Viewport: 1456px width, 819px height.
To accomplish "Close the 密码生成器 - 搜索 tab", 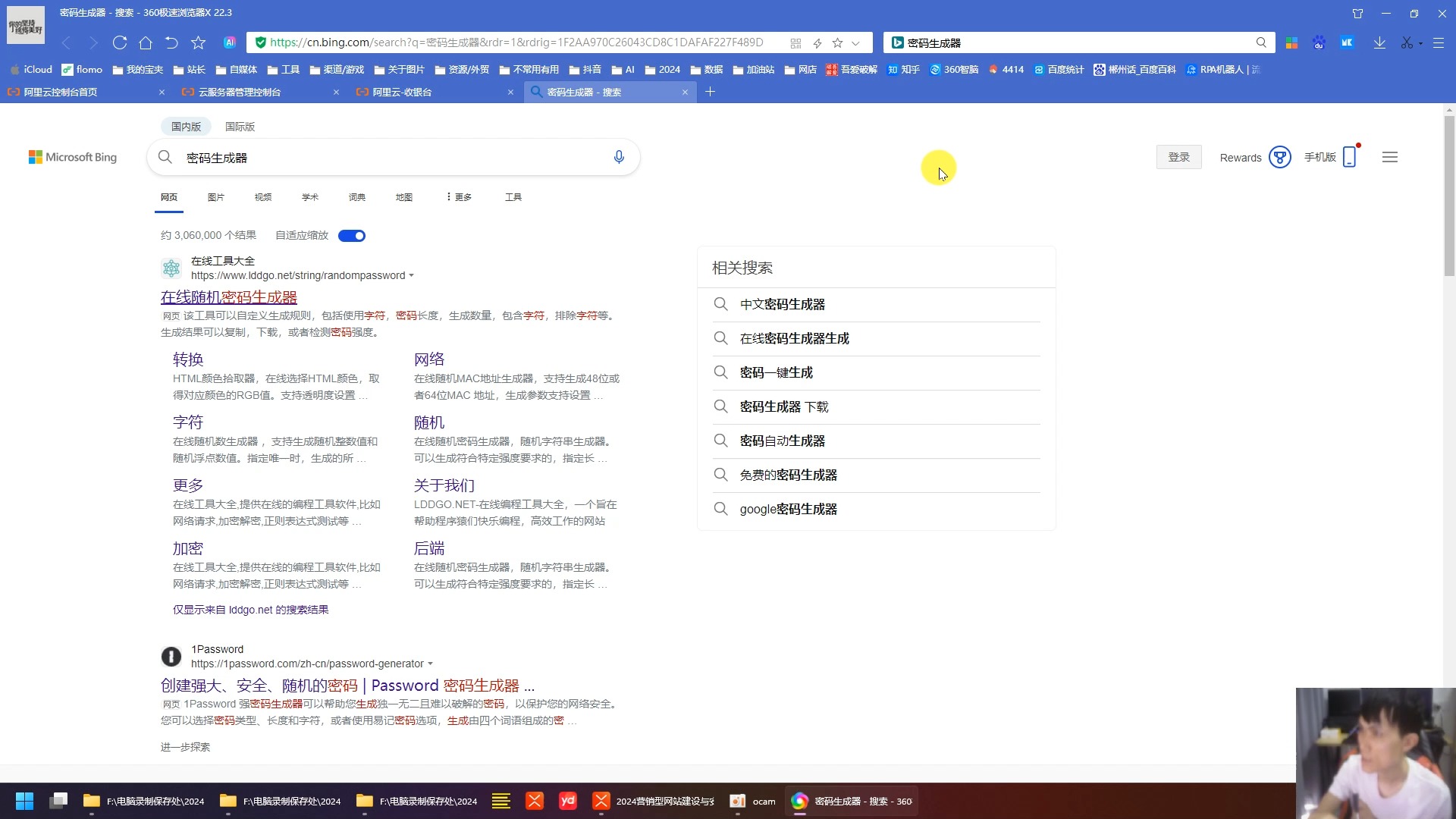I will [685, 92].
